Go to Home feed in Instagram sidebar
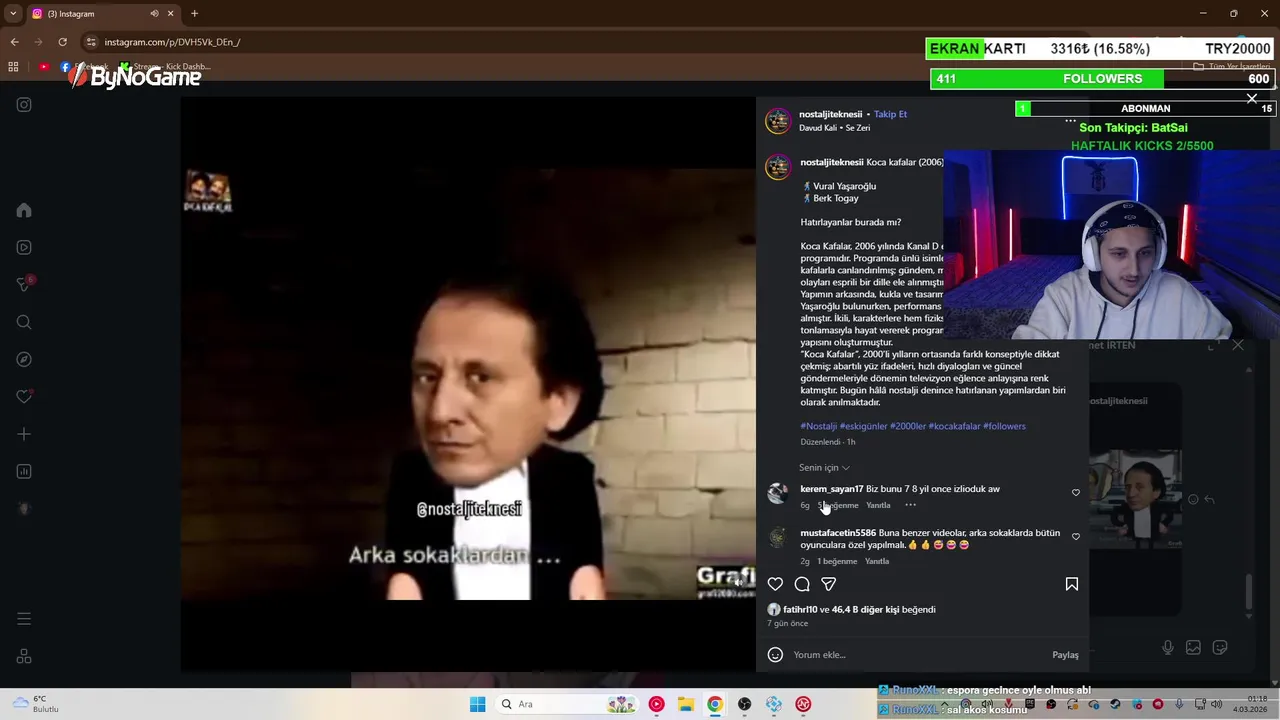The height and width of the screenshot is (720, 1280). (x=24, y=210)
